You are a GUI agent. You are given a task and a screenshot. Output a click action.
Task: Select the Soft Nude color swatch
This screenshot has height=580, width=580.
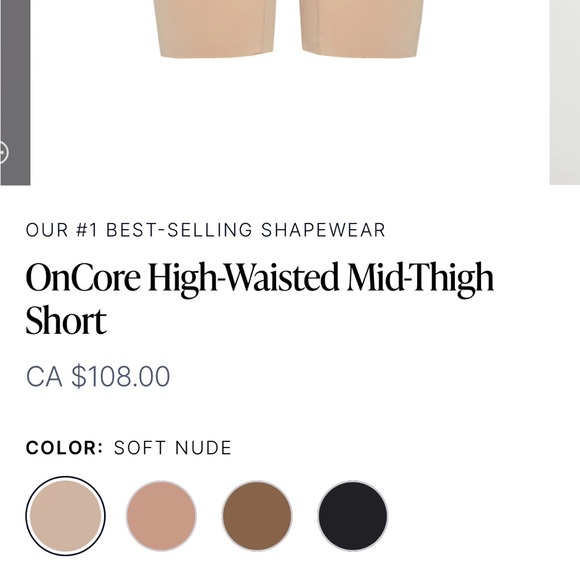pyautogui.click(x=65, y=516)
